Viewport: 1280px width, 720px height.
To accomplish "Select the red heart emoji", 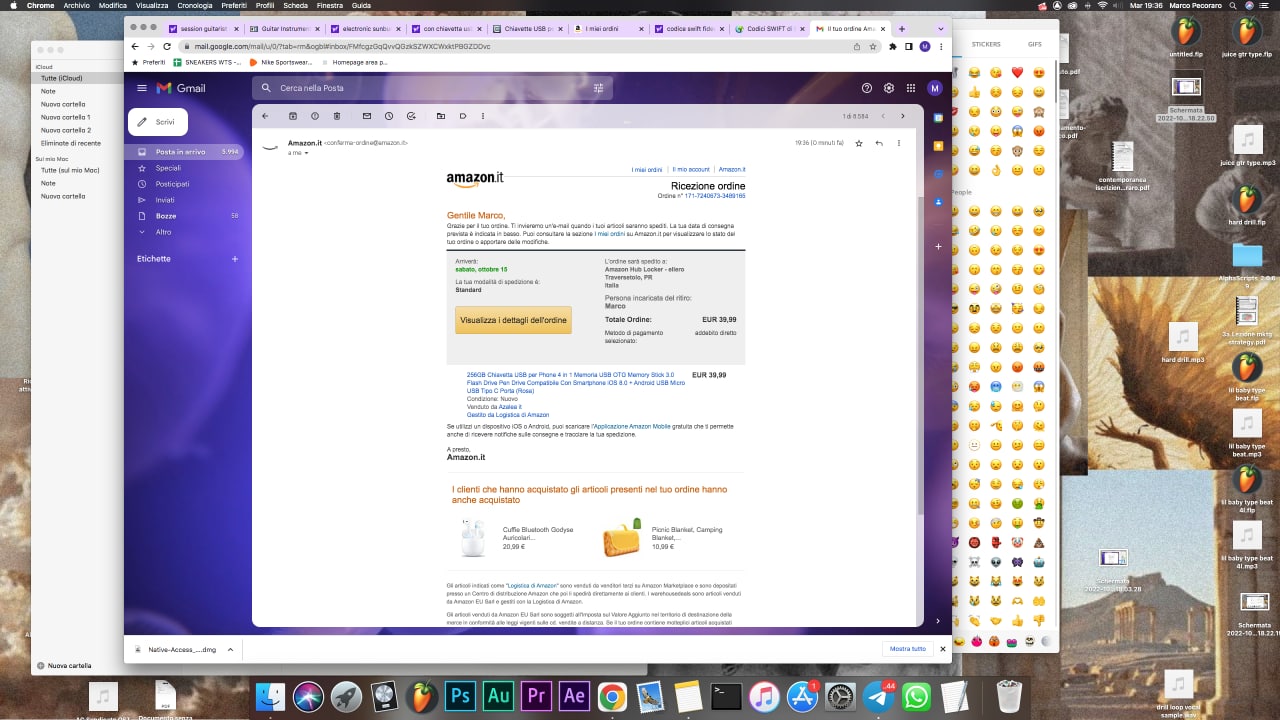I will [x=1017, y=73].
